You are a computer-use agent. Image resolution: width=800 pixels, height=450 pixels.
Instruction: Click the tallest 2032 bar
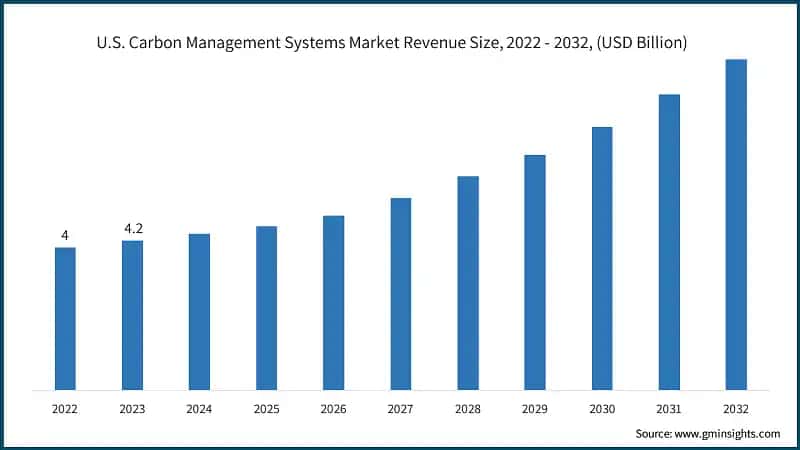point(736,225)
